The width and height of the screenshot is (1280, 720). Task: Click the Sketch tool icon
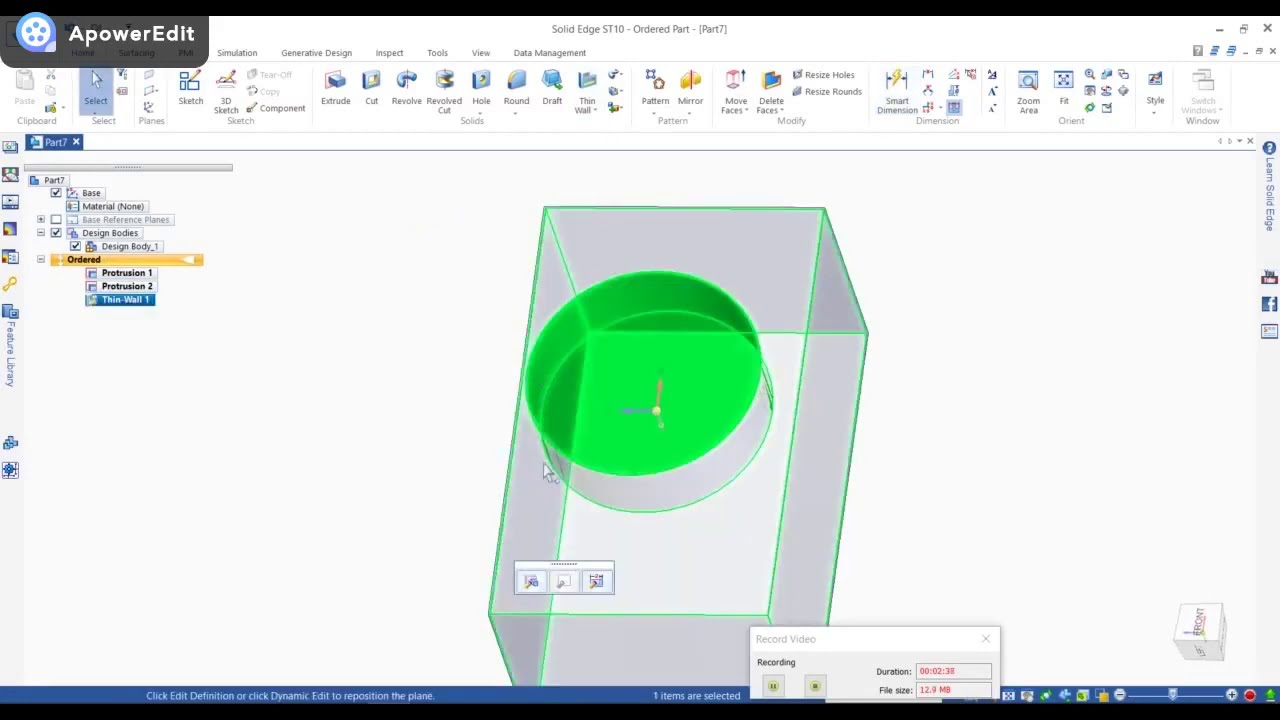[x=190, y=88]
